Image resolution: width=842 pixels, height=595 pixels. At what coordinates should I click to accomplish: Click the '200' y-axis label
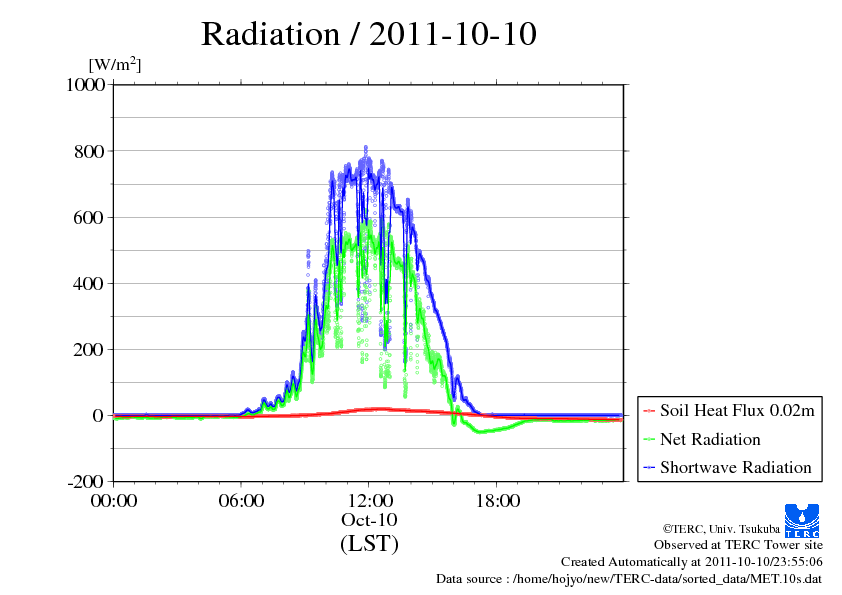89,350
